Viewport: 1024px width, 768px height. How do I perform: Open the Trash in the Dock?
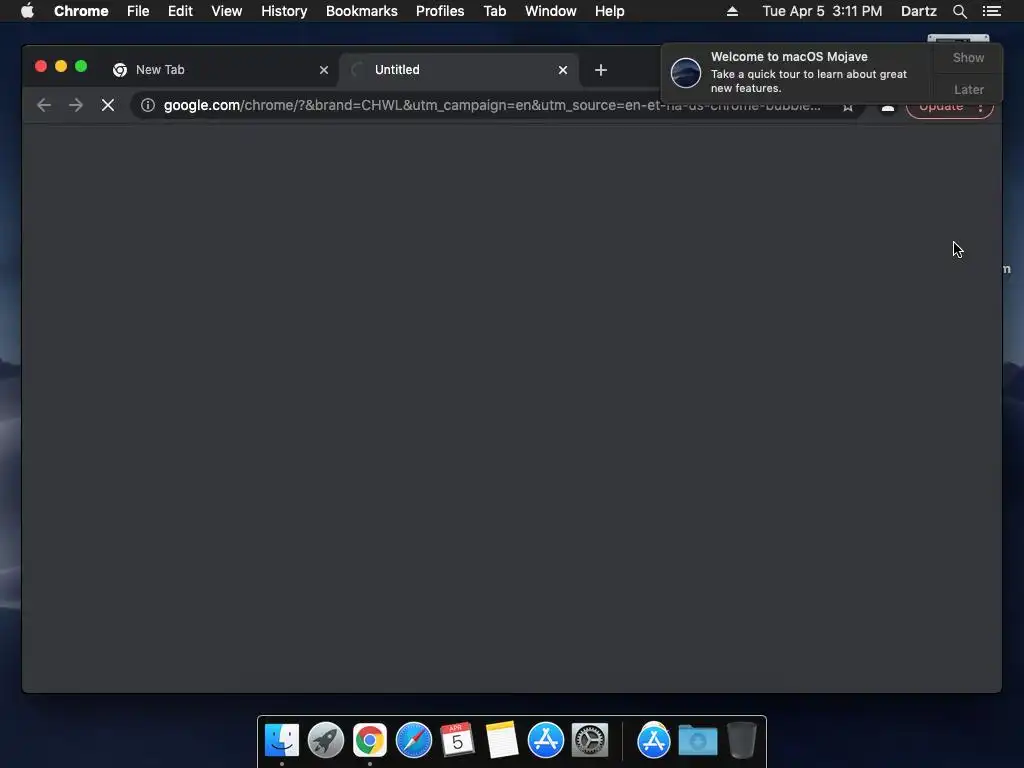[741, 741]
